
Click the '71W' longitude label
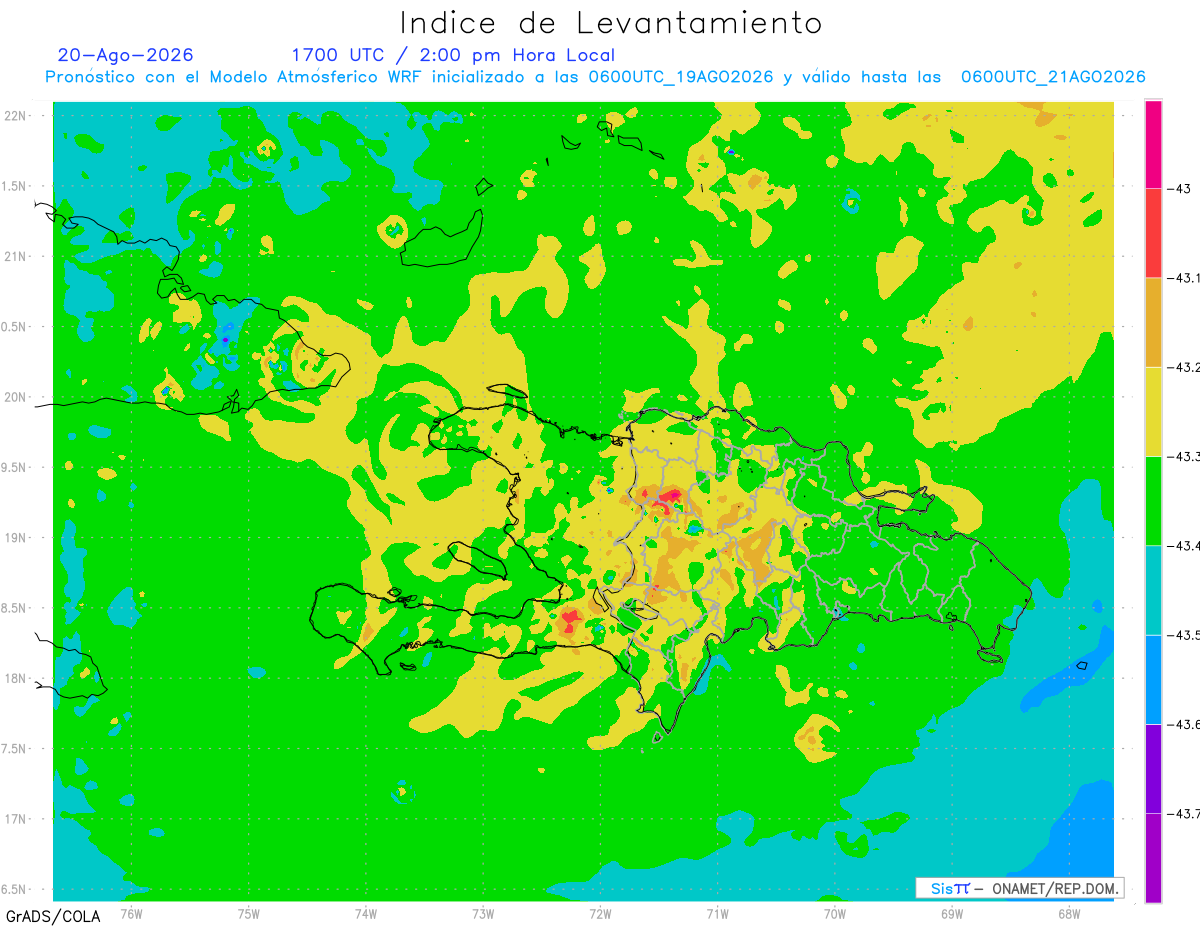(x=717, y=913)
